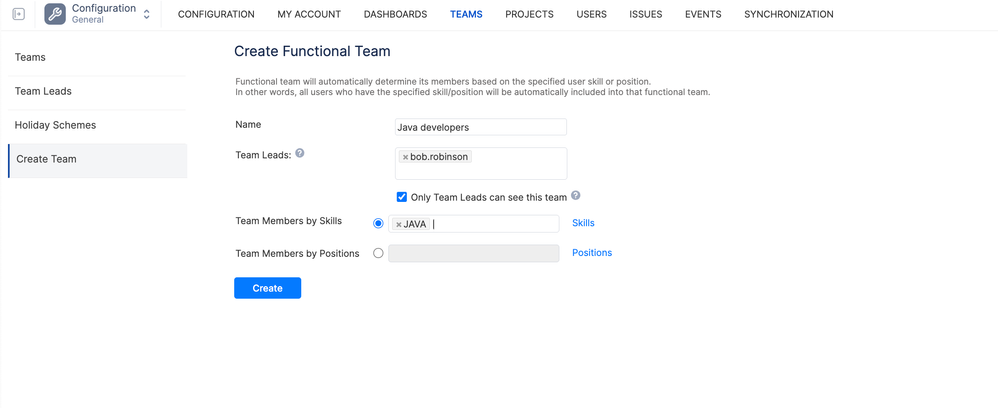Image resolution: width=998 pixels, height=408 pixels.
Task: Go to the Synchronization tab
Action: pyautogui.click(x=788, y=14)
